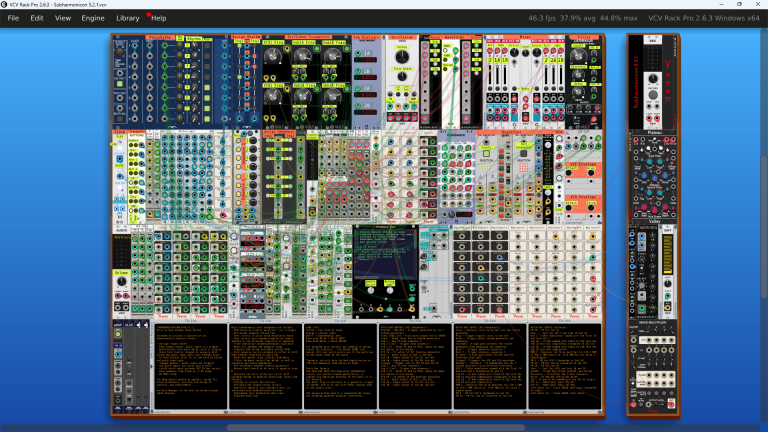The width and height of the screenshot is (768, 432).
Task: Turn the Filter Resonance knob
Action: click(578, 73)
